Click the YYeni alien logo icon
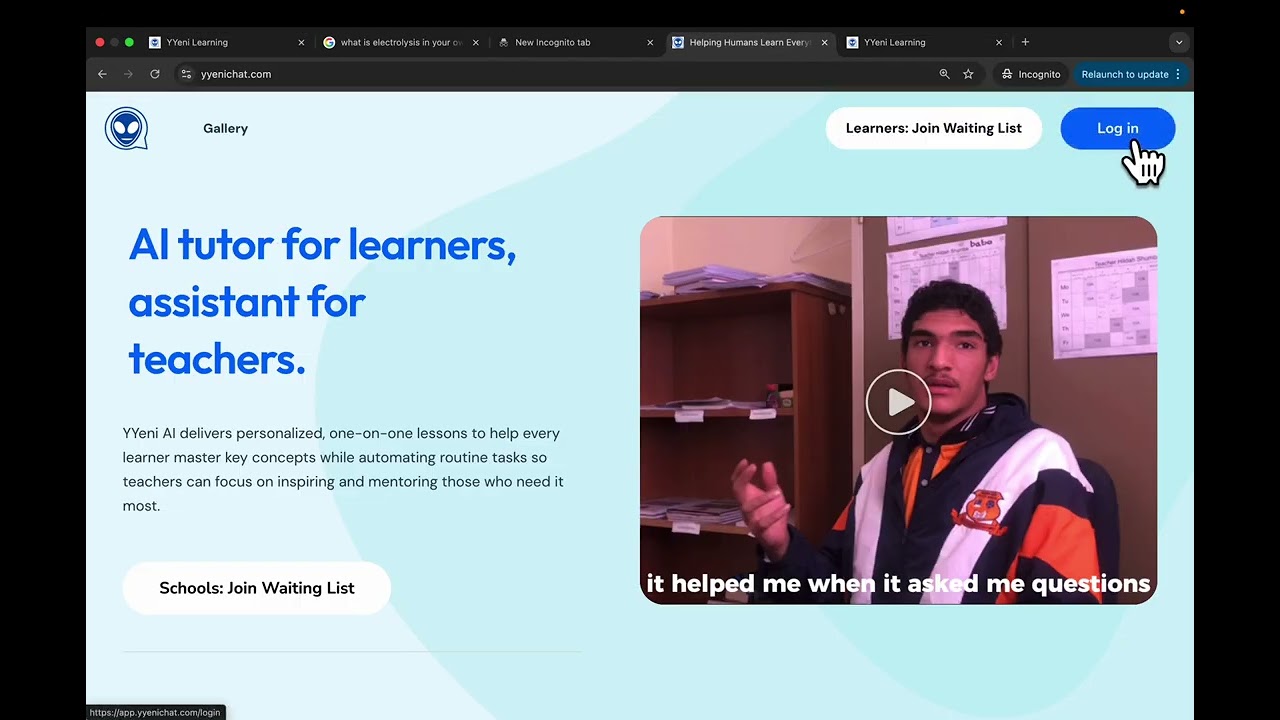The height and width of the screenshot is (720, 1280). tap(126, 129)
